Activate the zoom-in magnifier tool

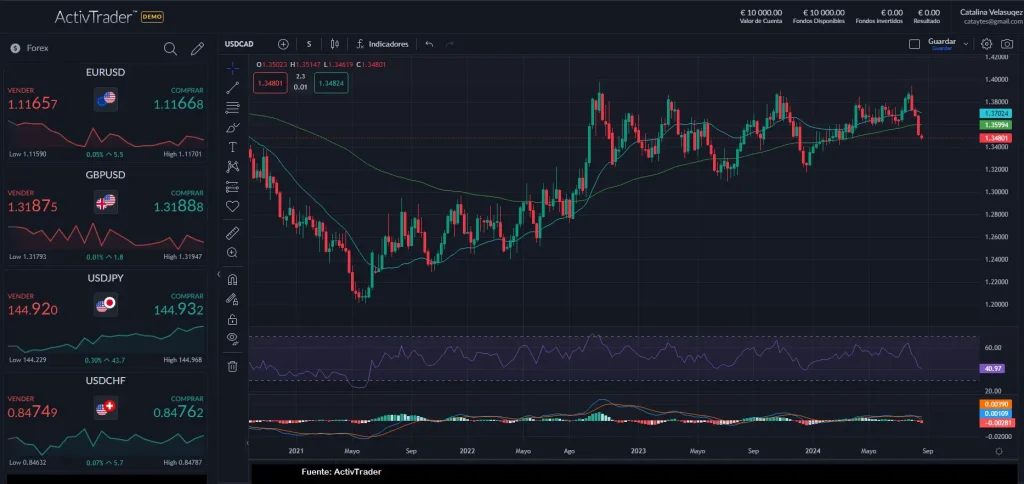point(233,253)
